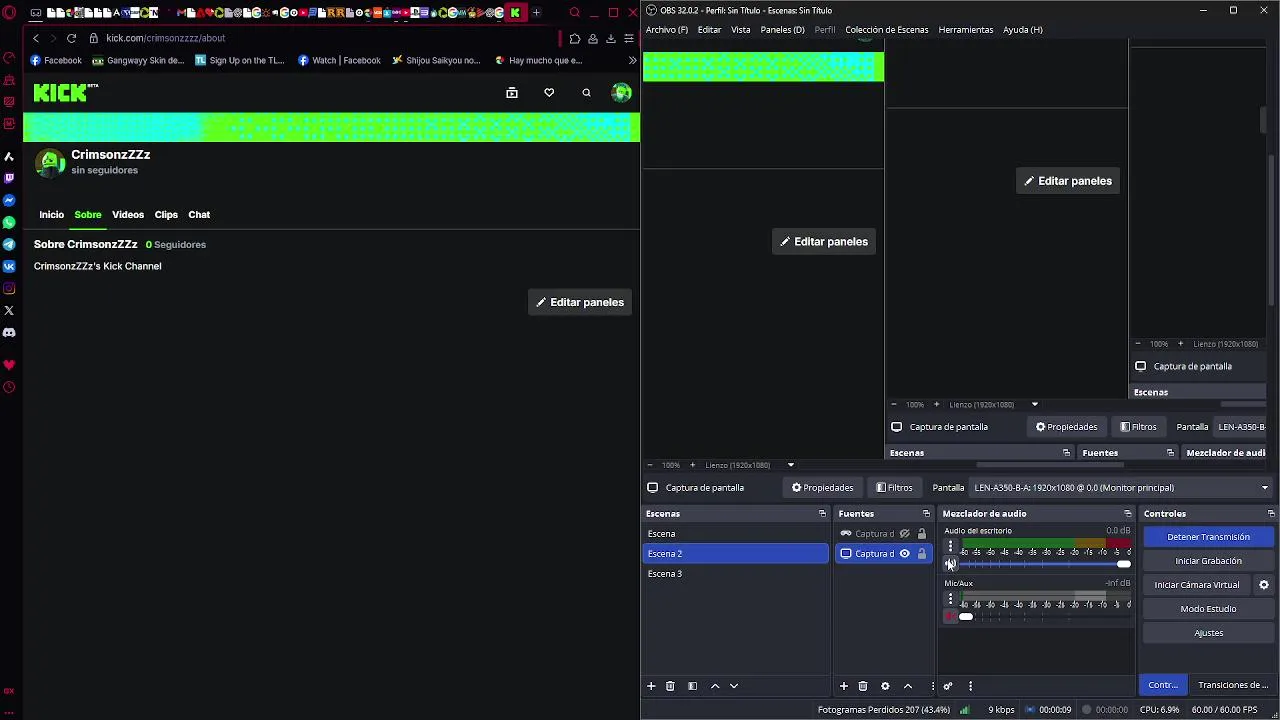The height and width of the screenshot is (720, 1280).
Task: Toggle lock on the first Captura source
Action: [x=922, y=534]
